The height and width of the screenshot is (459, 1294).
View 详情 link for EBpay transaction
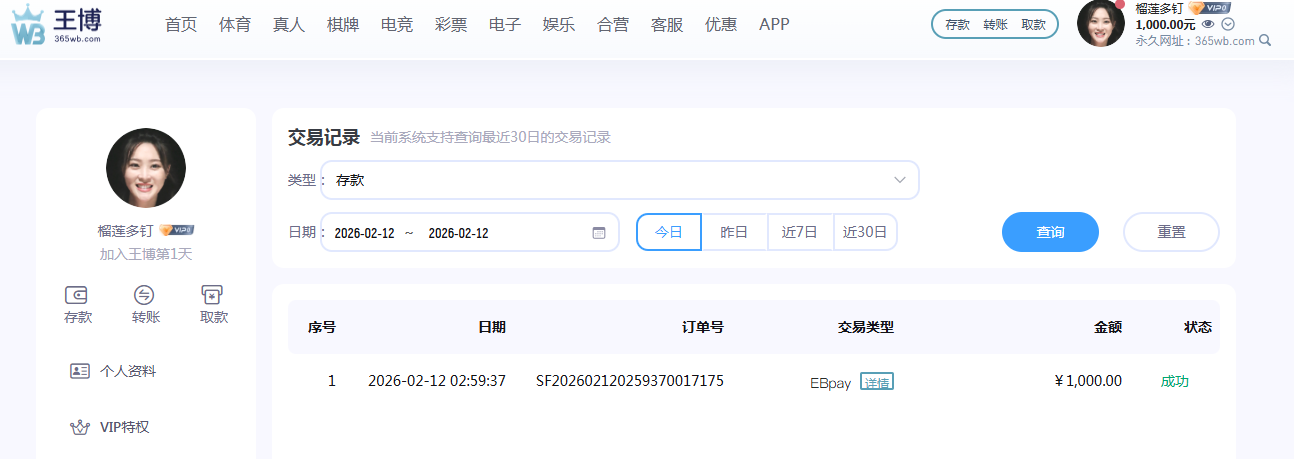(x=877, y=382)
